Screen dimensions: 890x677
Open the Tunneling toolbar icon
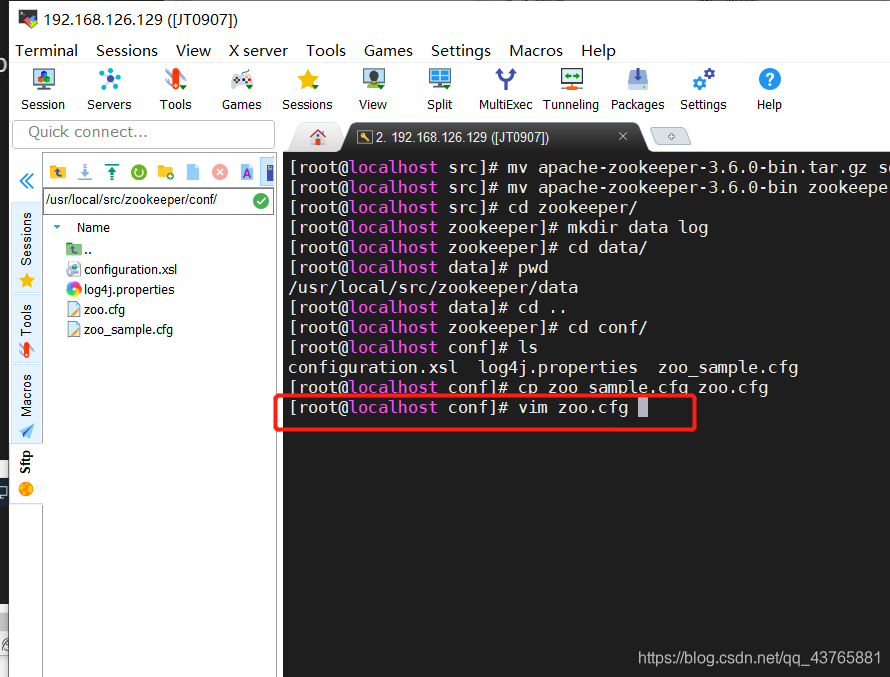pos(571,90)
